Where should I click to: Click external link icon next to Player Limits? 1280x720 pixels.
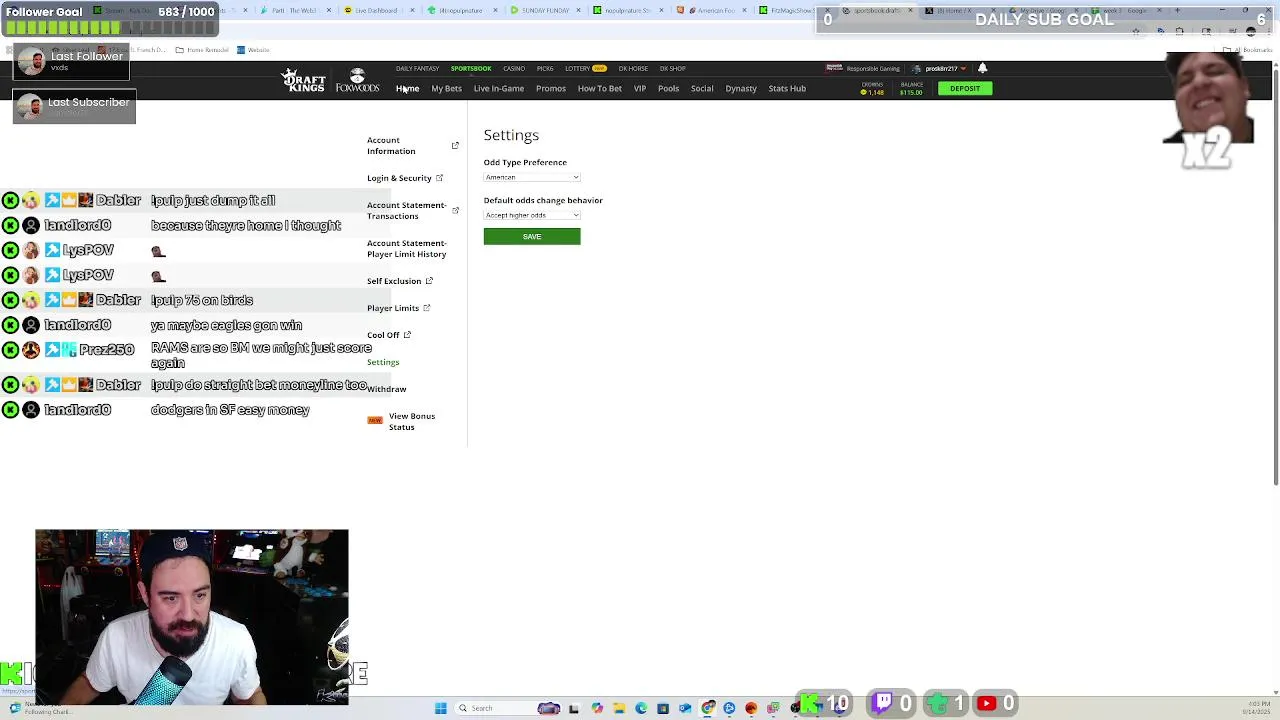click(x=426, y=308)
